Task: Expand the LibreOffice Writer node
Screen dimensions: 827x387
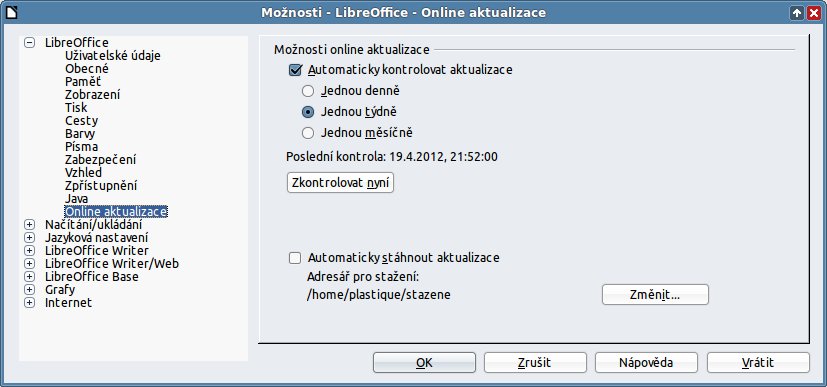Action: click(30, 250)
